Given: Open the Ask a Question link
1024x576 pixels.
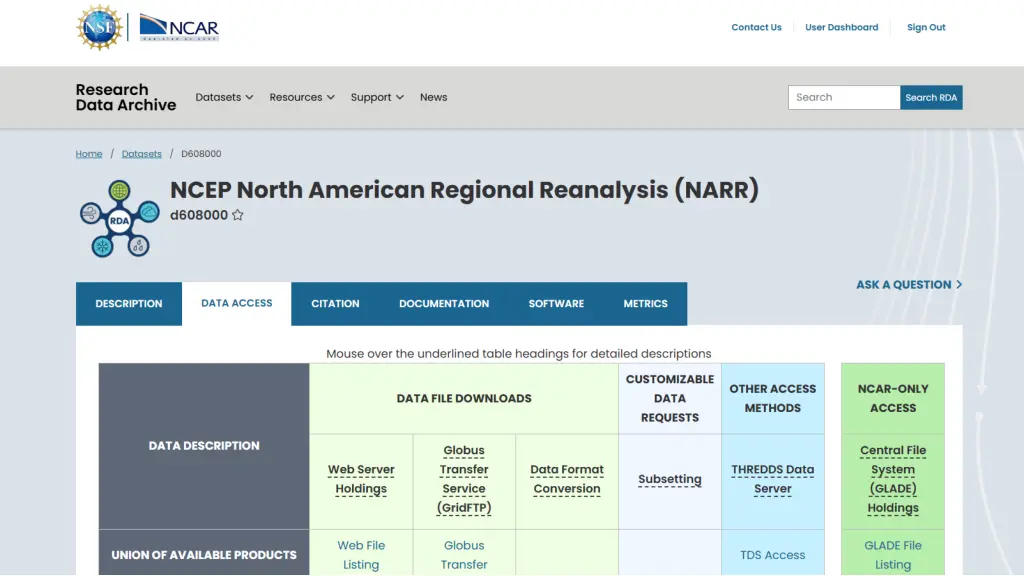Looking at the screenshot, I should [909, 285].
